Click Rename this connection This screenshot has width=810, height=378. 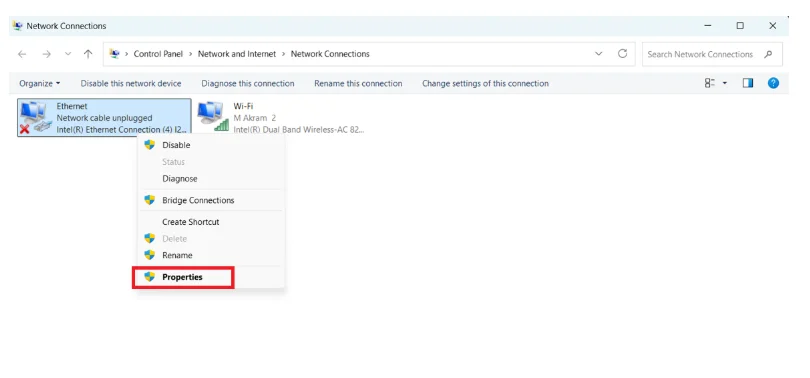tap(358, 83)
